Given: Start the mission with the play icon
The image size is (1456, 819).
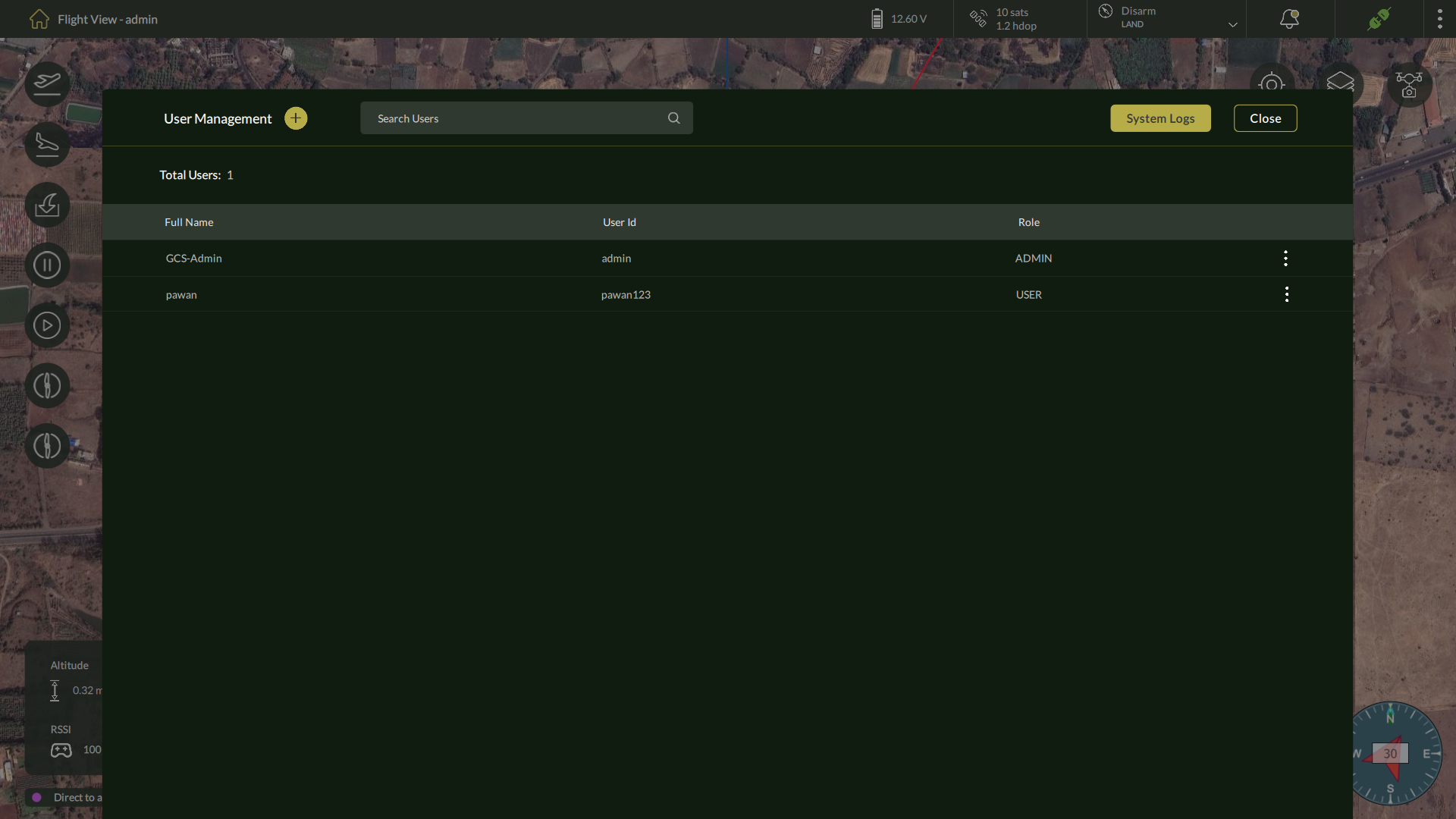Looking at the screenshot, I should point(47,325).
